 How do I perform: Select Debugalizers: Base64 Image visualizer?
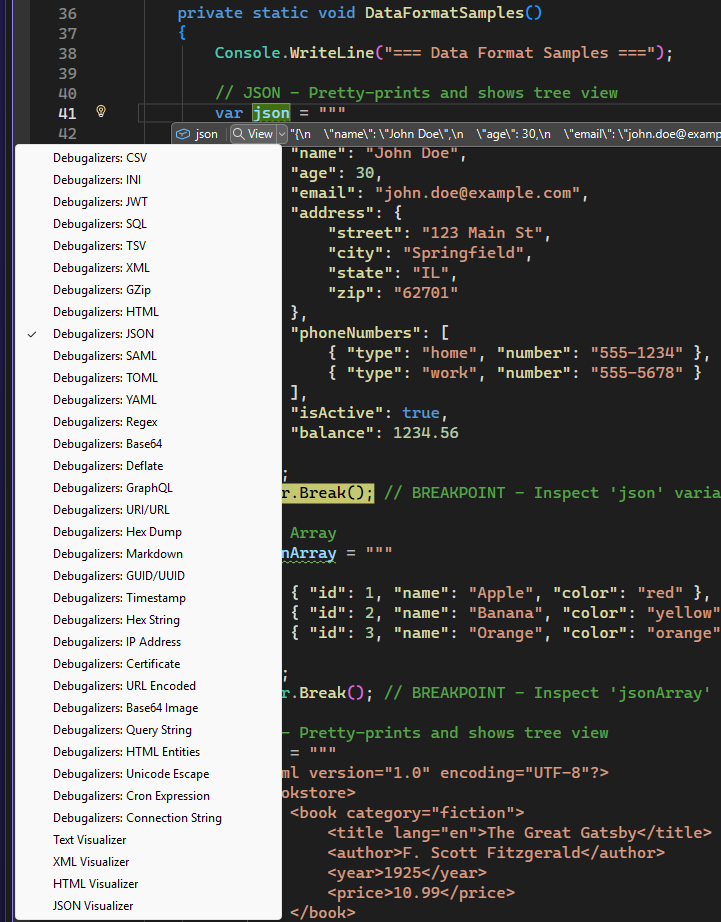point(148,708)
